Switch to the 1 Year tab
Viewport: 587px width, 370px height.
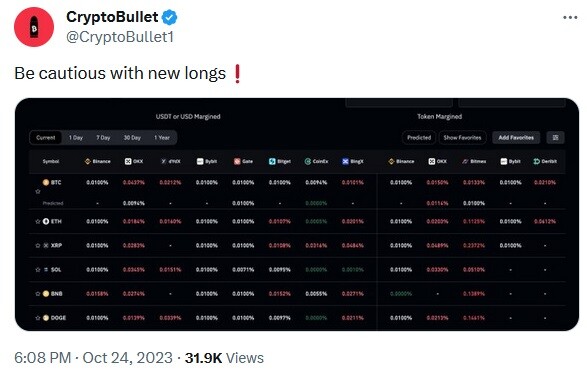[162, 137]
